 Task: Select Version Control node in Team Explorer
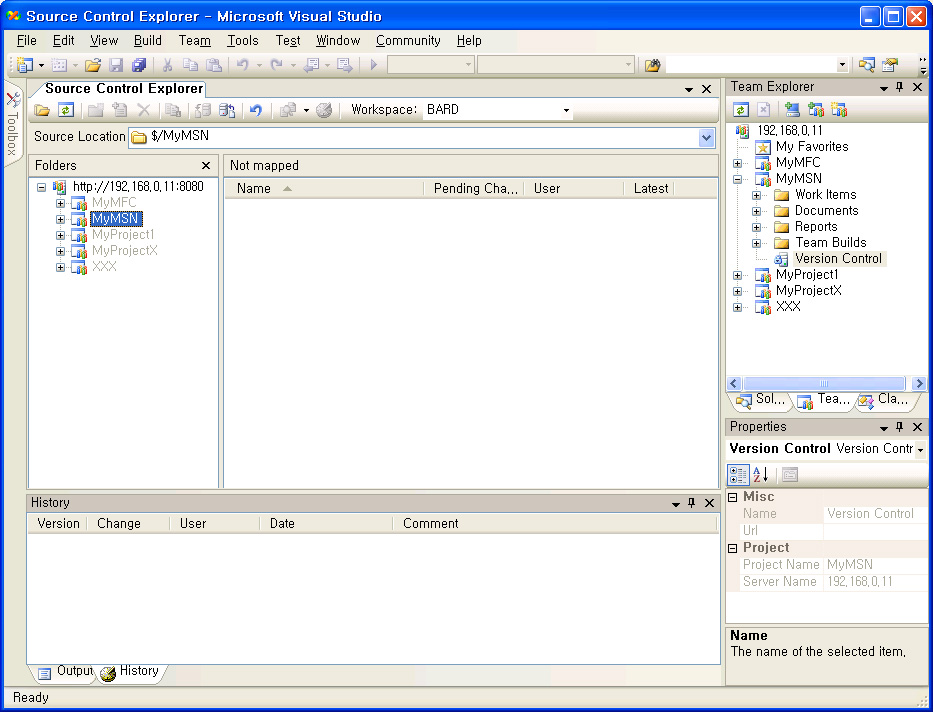[x=838, y=259]
